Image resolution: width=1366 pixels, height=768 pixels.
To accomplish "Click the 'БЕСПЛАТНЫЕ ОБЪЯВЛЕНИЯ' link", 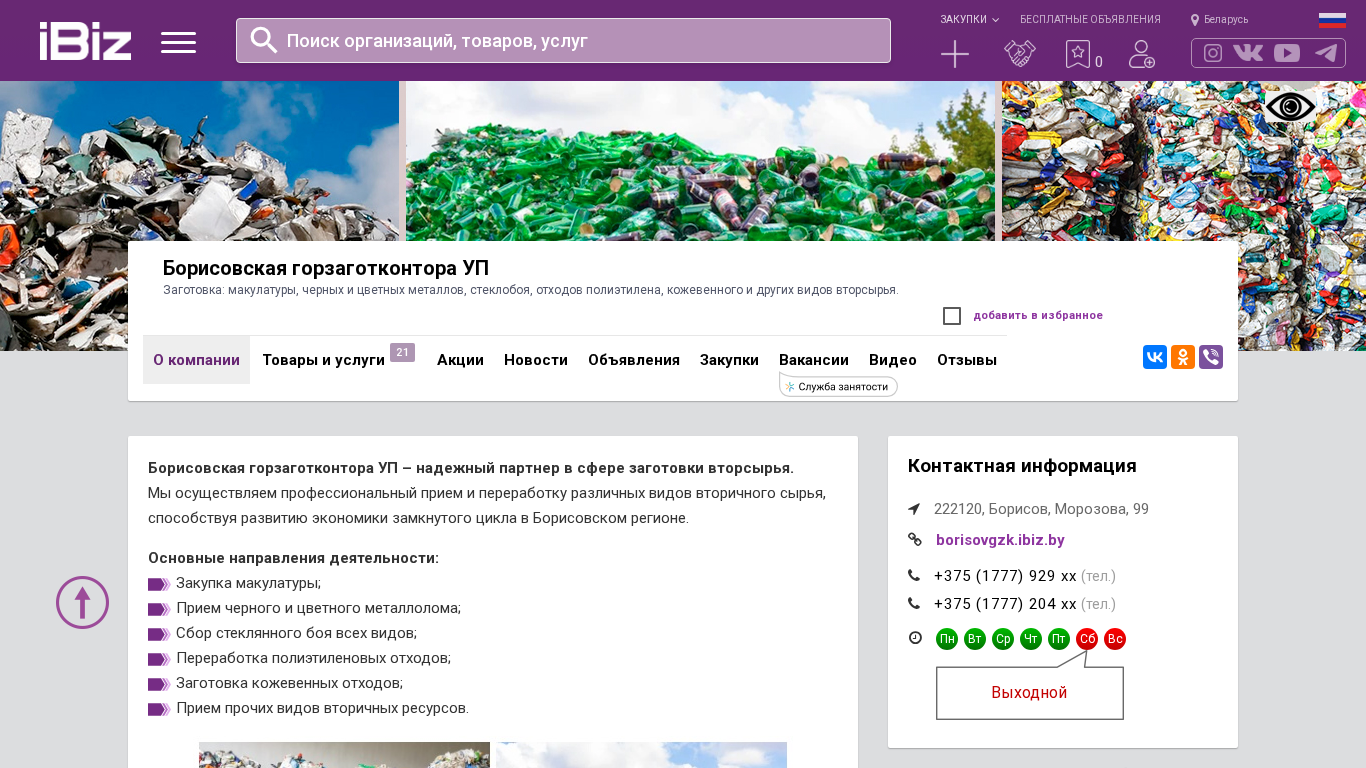I will (x=1090, y=20).
